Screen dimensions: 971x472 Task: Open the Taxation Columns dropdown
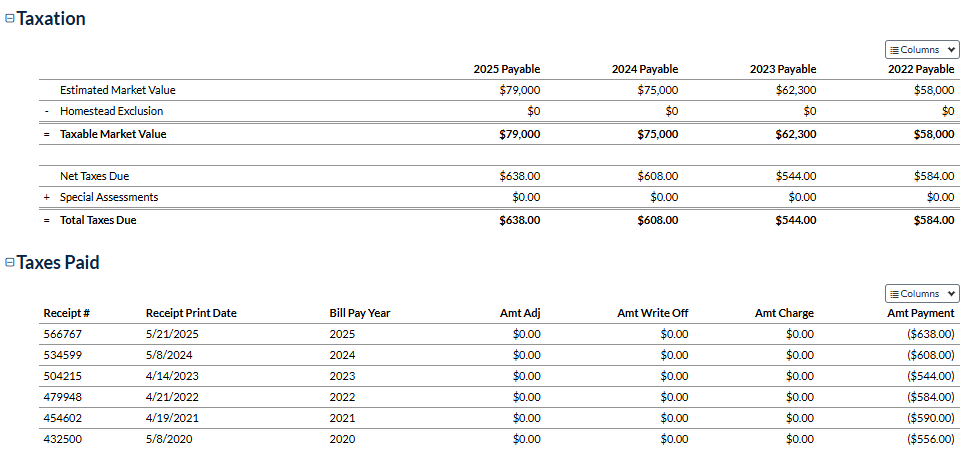922,49
